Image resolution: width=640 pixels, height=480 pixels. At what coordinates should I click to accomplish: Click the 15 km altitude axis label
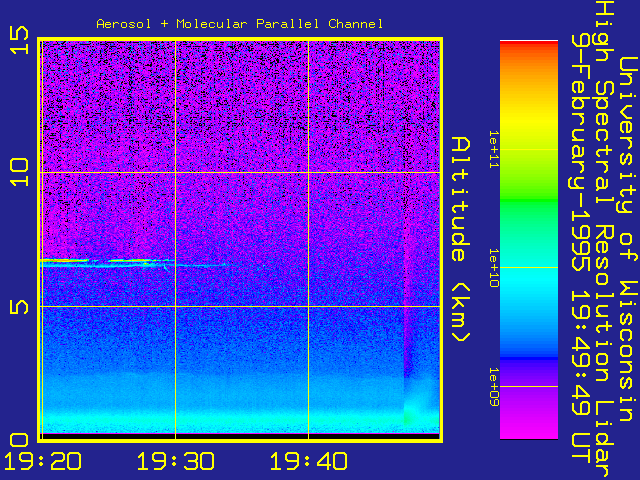tap(20, 40)
